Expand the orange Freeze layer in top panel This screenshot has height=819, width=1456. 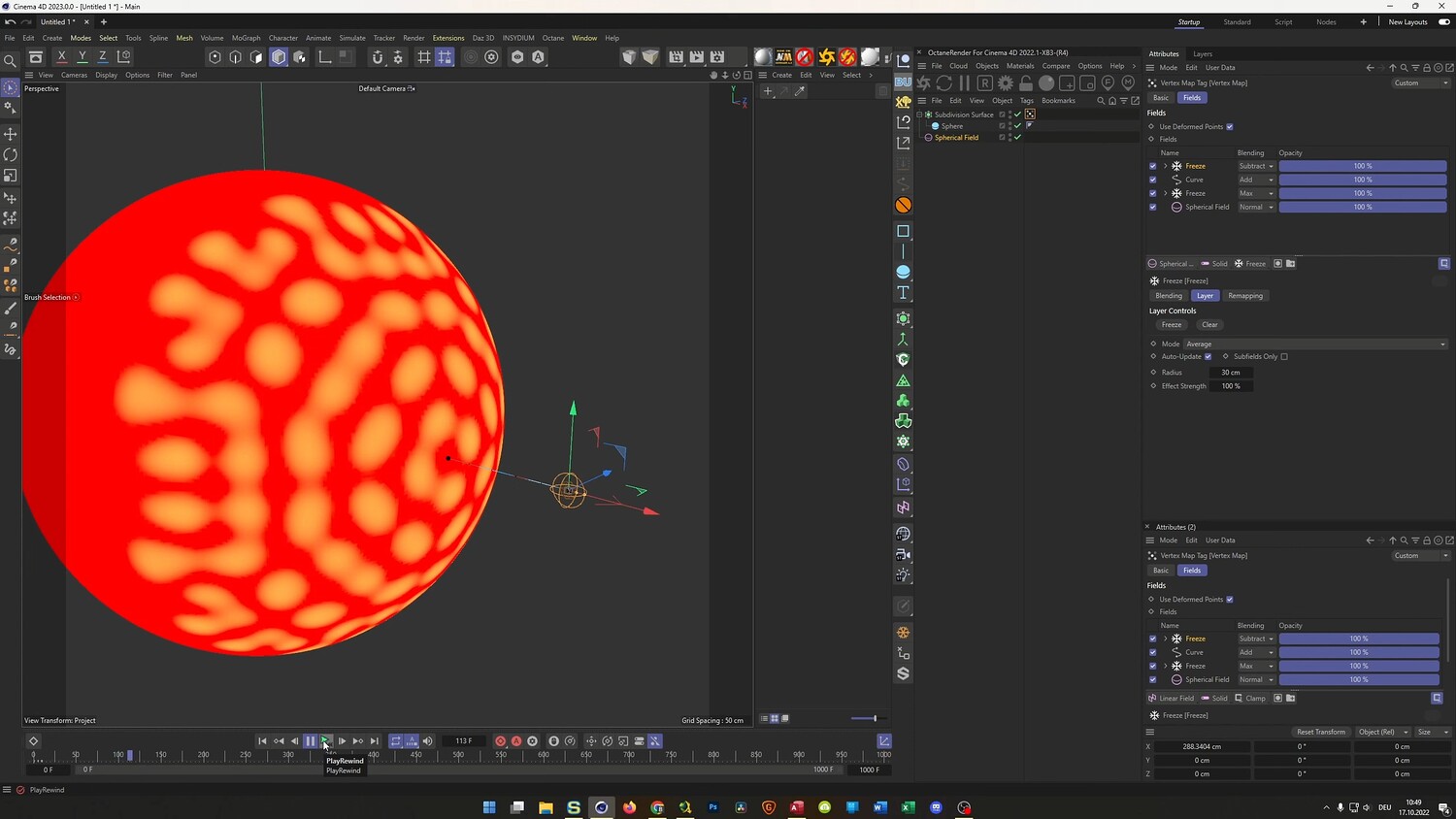pos(1166,166)
